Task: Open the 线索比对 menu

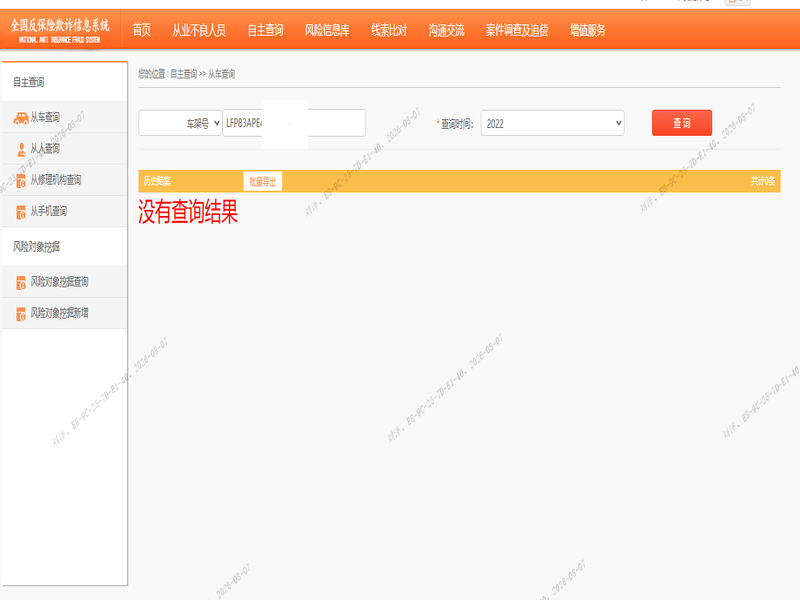Action: pos(389,30)
